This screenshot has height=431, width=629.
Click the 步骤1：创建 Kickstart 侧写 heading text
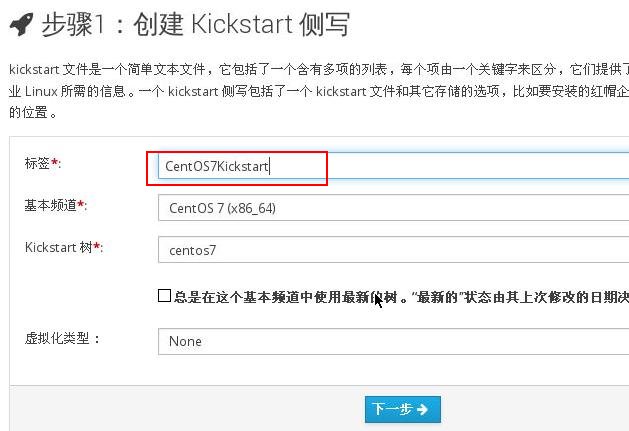[195, 24]
